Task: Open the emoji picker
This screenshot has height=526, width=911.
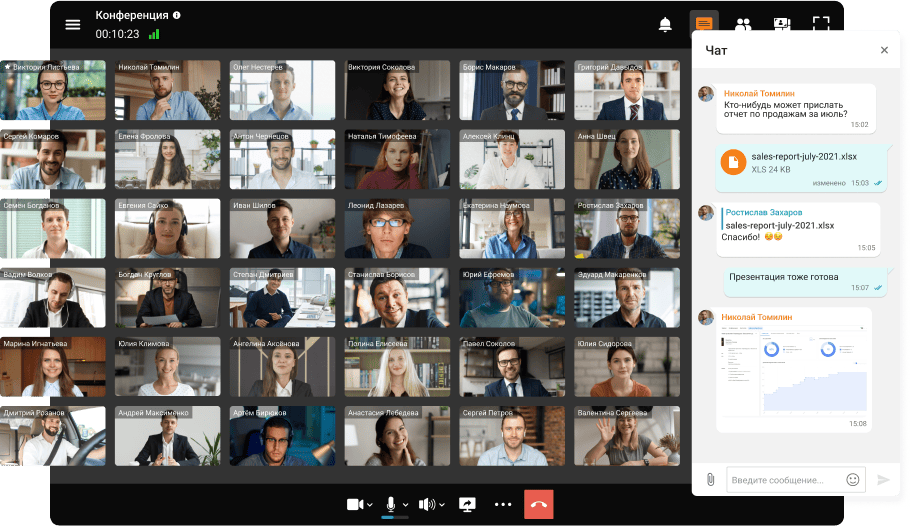Action: click(x=853, y=479)
